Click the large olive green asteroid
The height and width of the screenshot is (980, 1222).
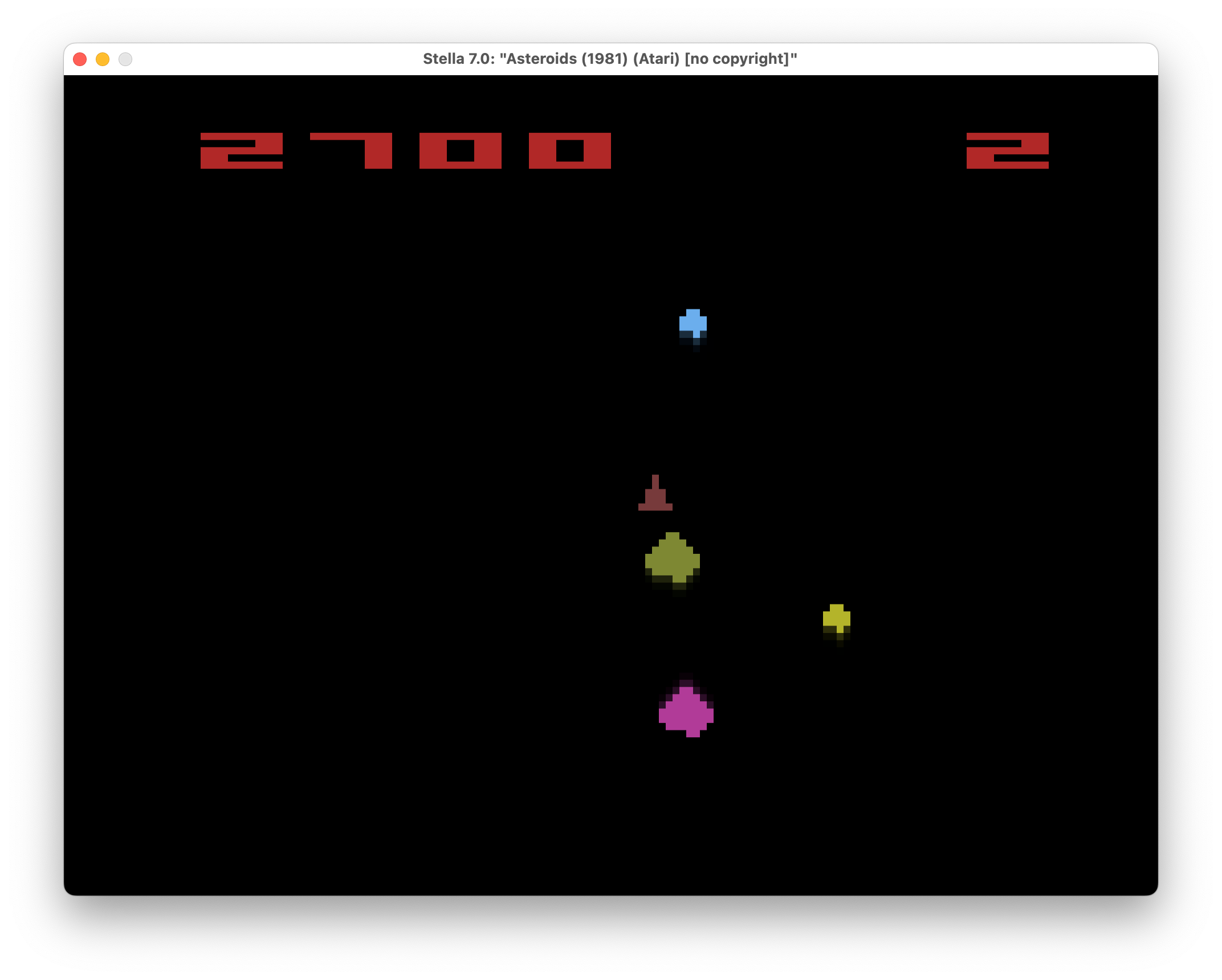(x=673, y=558)
